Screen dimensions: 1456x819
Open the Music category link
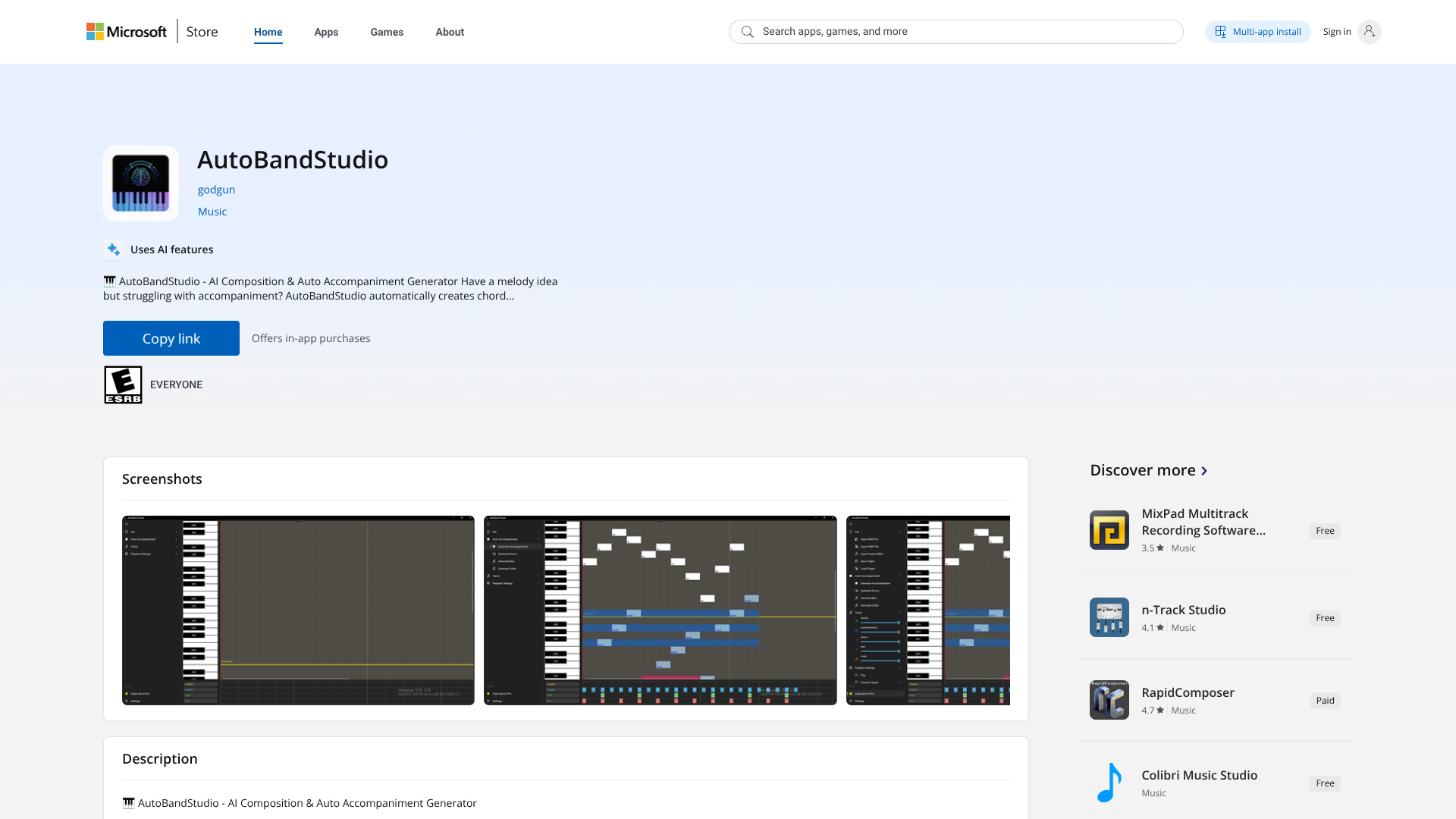point(212,212)
